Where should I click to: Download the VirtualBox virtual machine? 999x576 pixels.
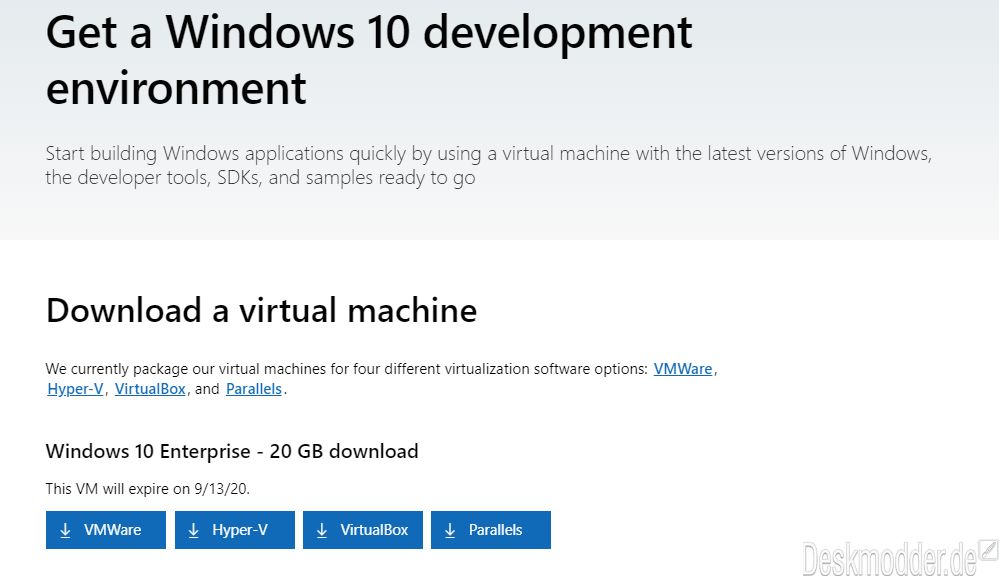363,530
